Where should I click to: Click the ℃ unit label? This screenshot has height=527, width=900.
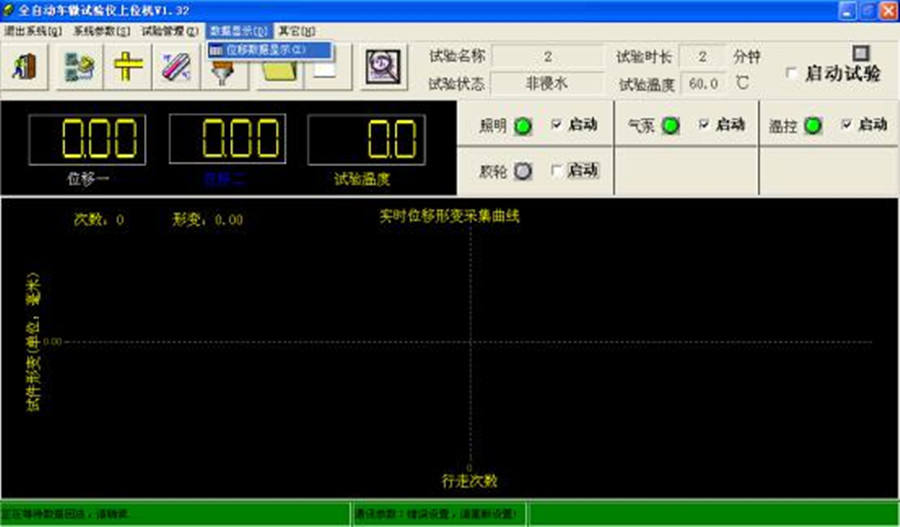[742, 83]
